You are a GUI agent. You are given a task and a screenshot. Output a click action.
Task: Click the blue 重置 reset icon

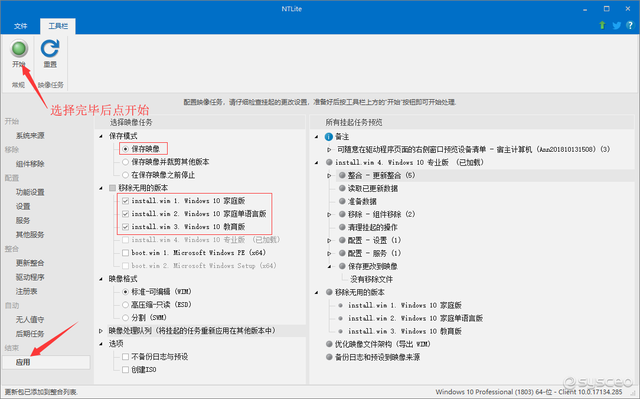coord(50,49)
